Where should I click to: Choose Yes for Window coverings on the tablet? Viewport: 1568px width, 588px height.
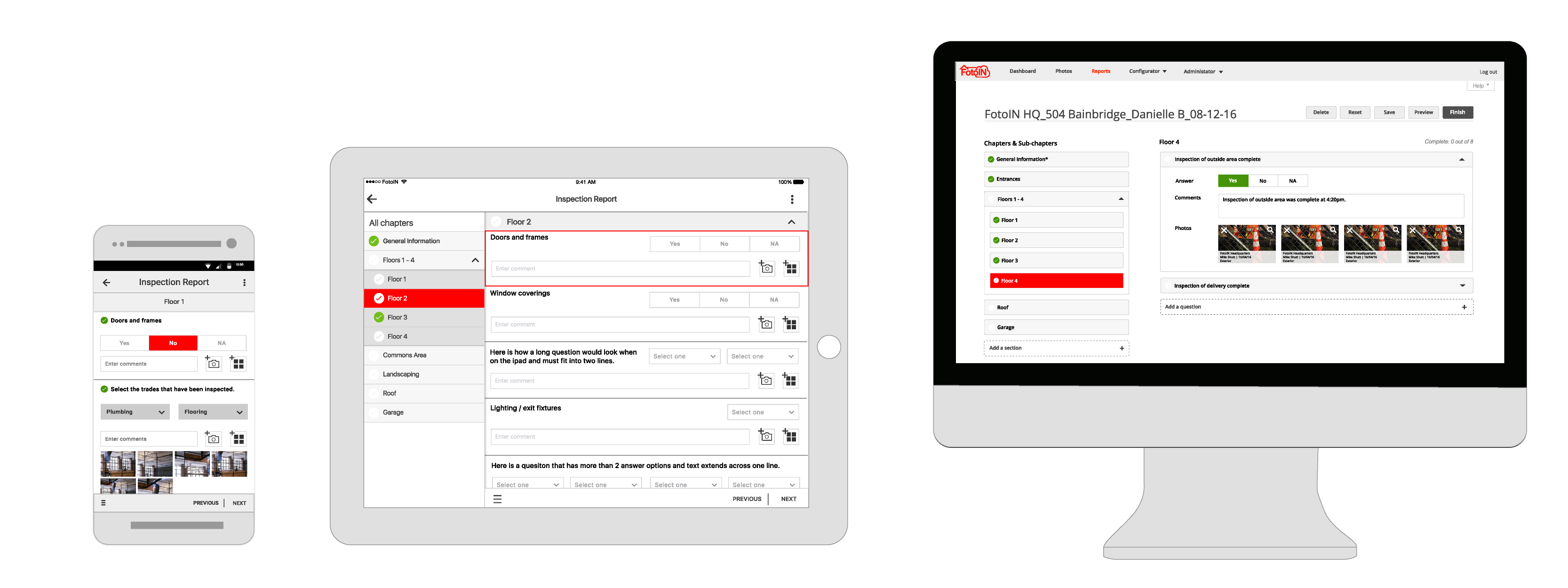pyautogui.click(x=674, y=300)
